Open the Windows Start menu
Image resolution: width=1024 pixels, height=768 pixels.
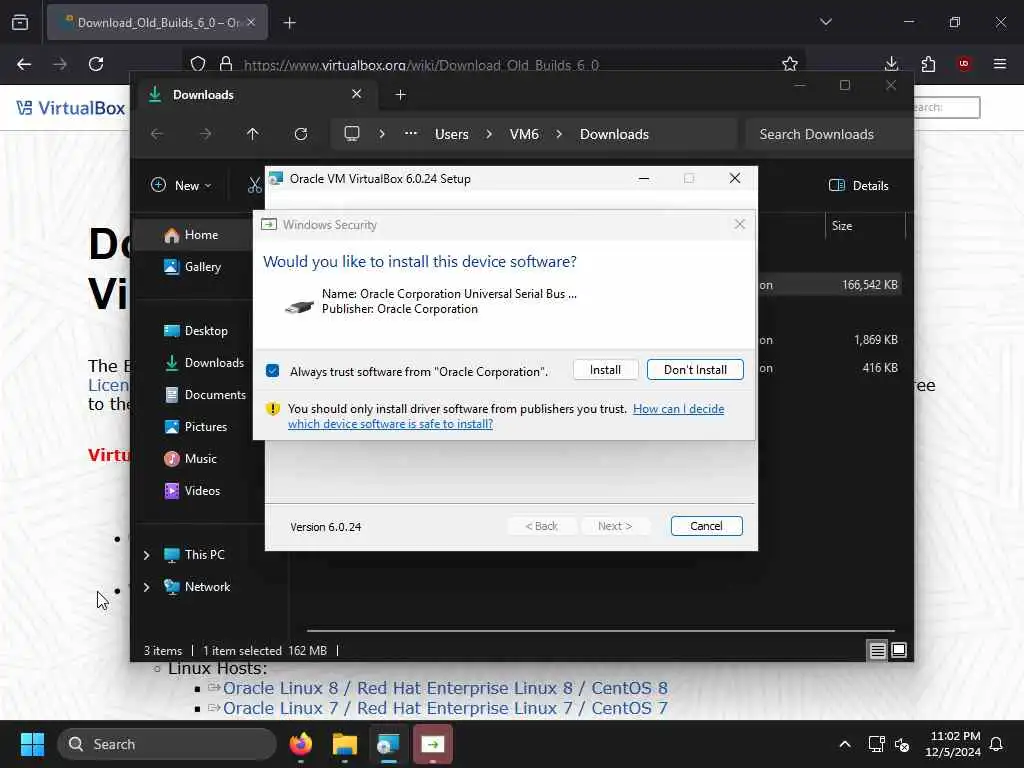pos(32,744)
